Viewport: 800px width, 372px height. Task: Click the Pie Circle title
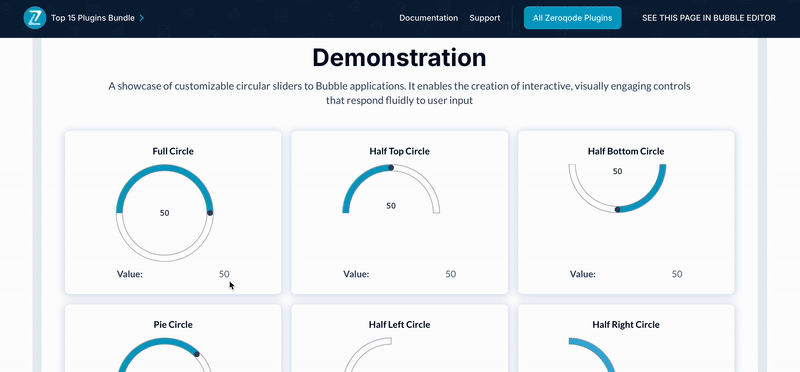click(x=173, y=325)
